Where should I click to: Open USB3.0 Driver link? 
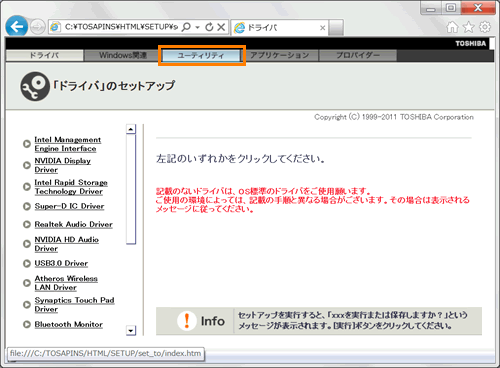coord(61,263)
